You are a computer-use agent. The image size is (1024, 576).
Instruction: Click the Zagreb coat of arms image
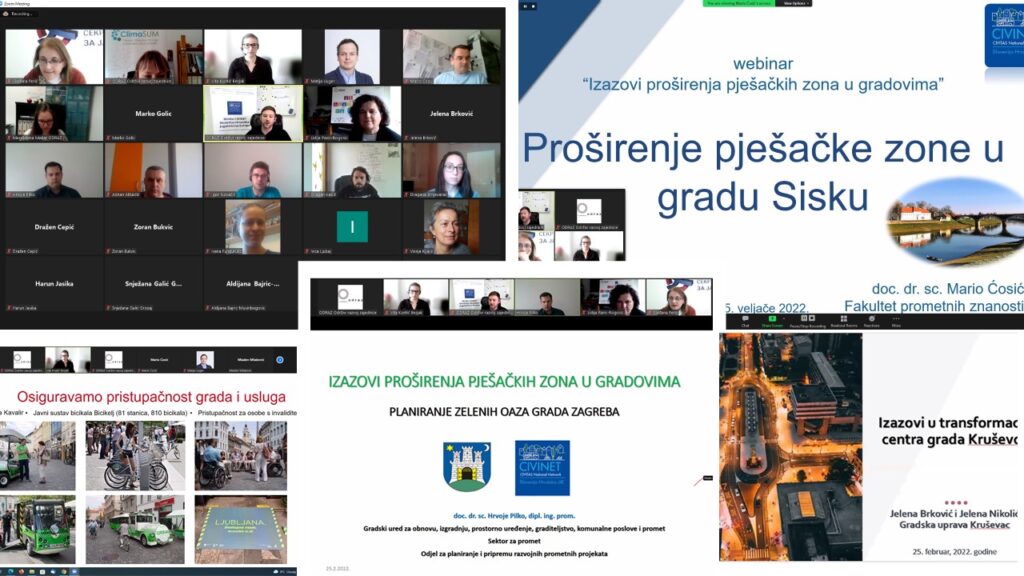(x=467, y=466)
